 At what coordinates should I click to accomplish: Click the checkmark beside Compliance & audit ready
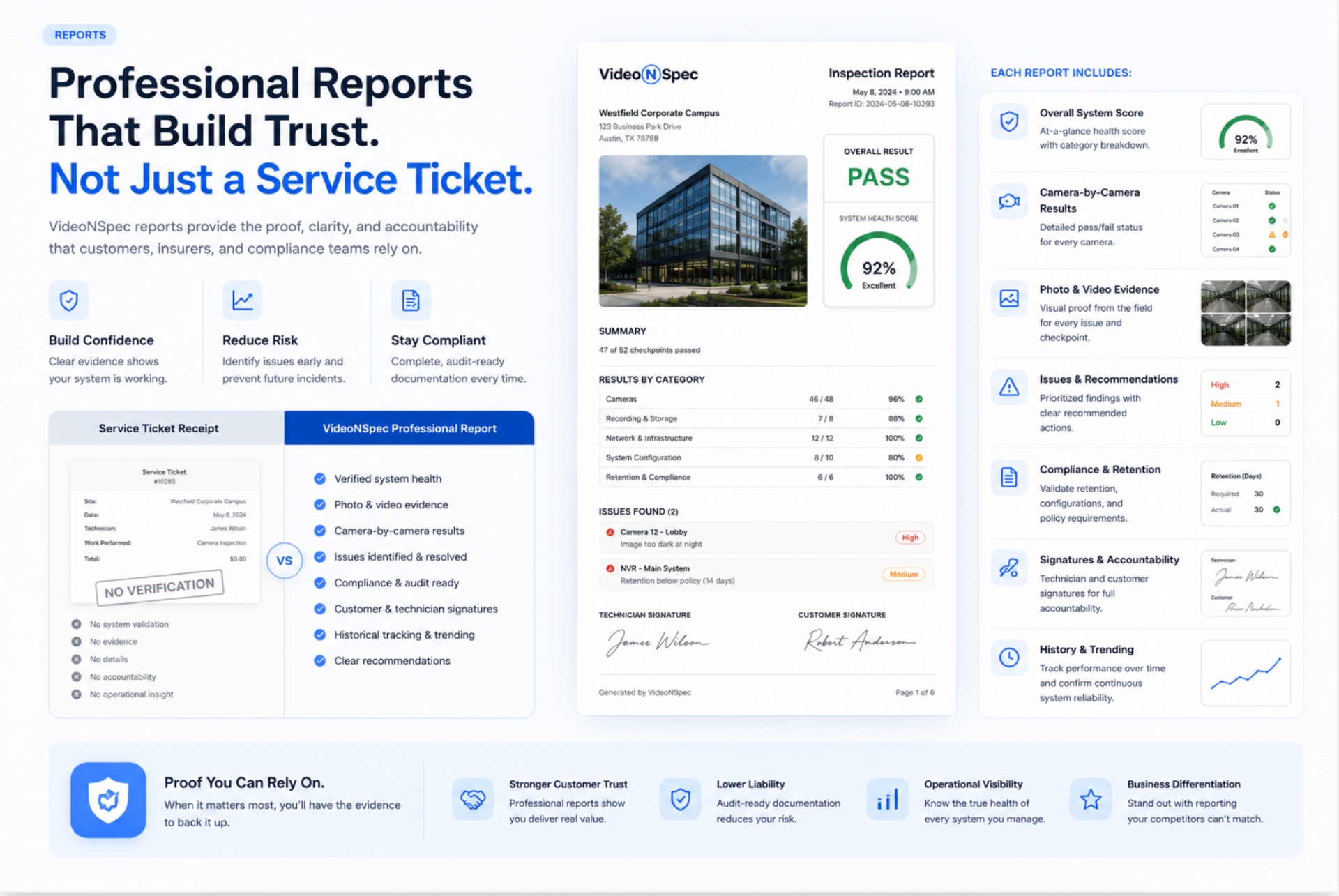[x=319, y=583]
